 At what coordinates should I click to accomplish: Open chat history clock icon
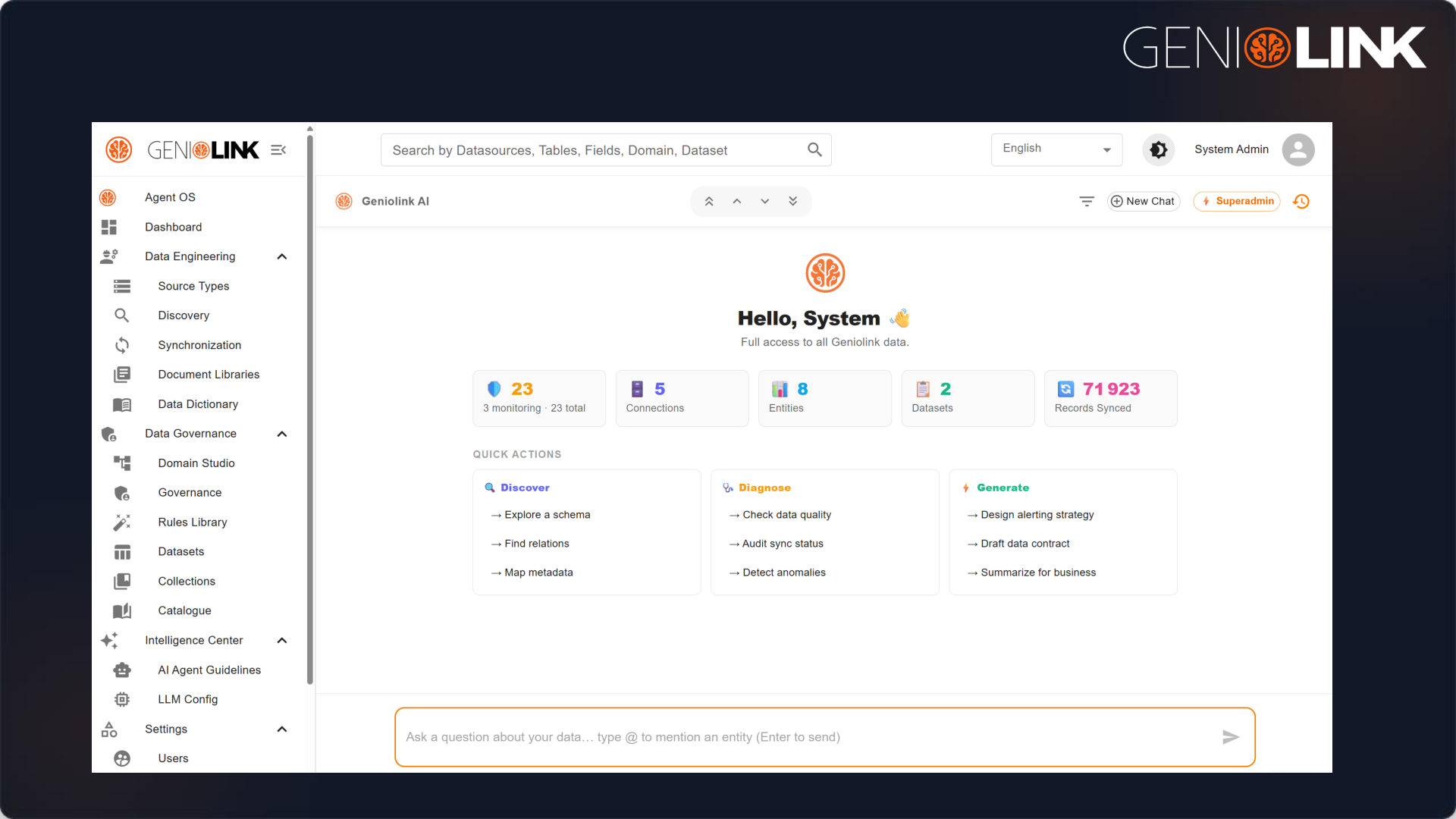(1301, 202)
